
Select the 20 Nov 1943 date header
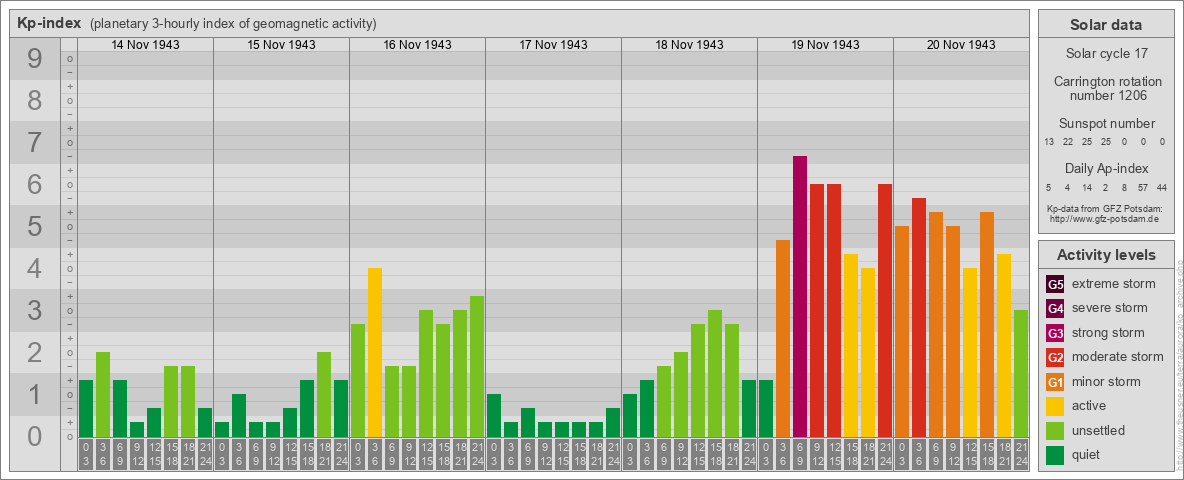click(960, 45)
